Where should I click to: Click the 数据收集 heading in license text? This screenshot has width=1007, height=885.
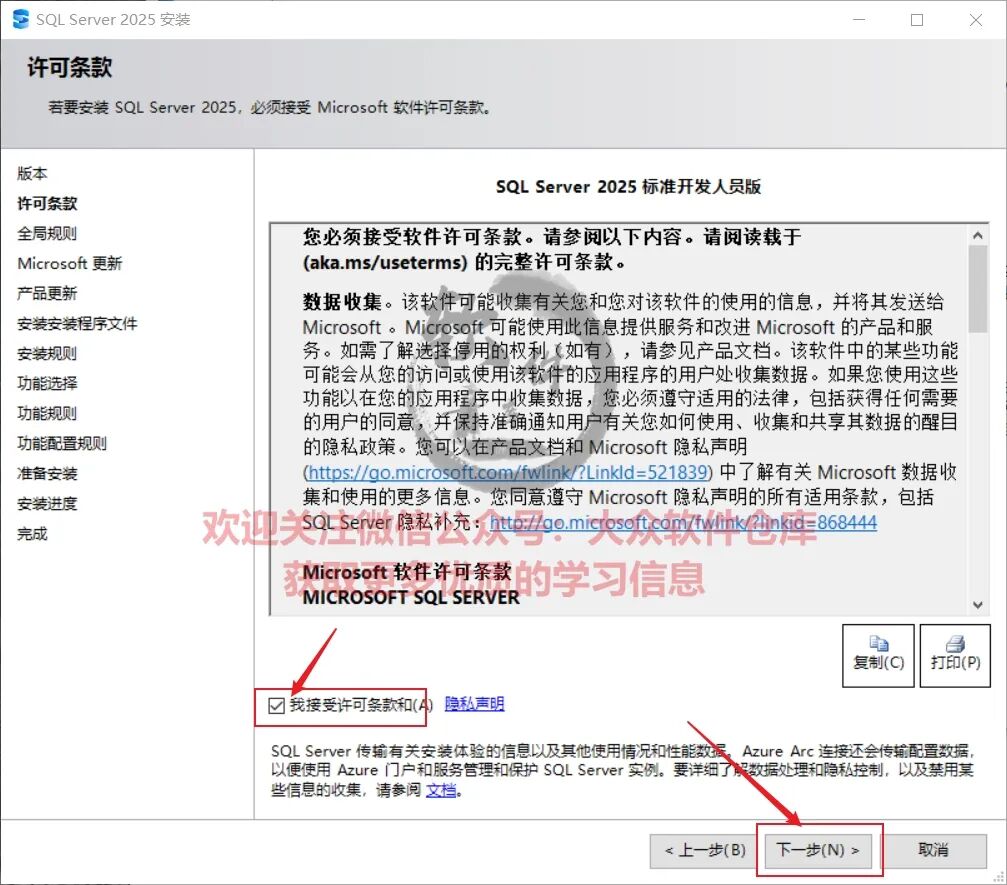342,302
